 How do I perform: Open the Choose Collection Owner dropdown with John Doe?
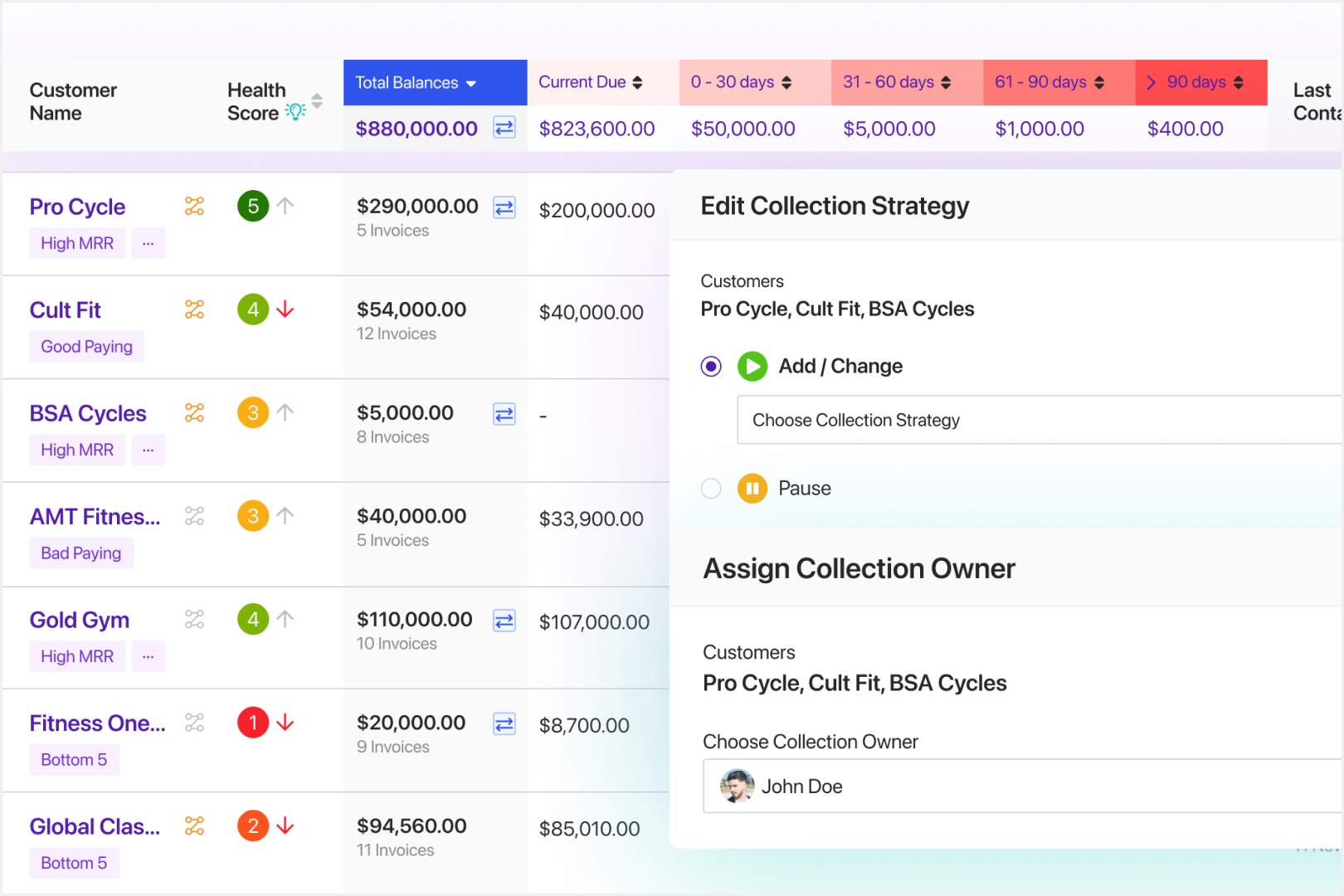point(1023,786)
